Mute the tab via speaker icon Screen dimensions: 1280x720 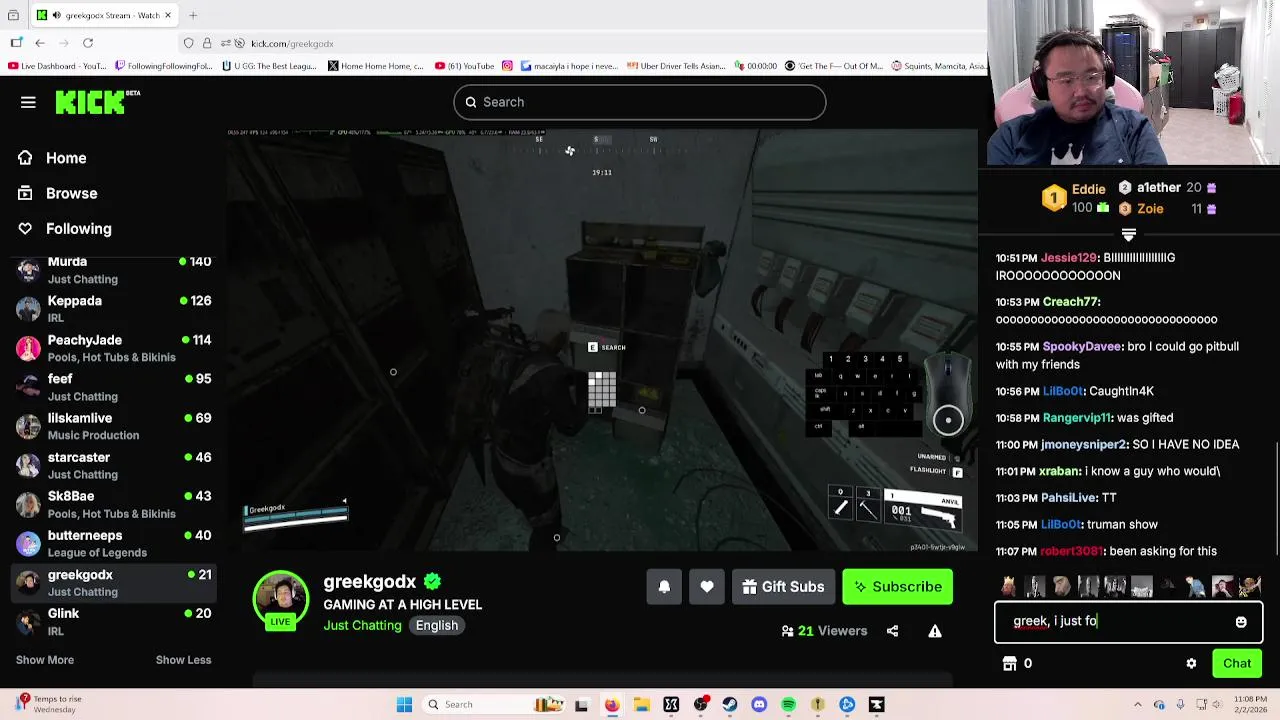pos(55,15)
